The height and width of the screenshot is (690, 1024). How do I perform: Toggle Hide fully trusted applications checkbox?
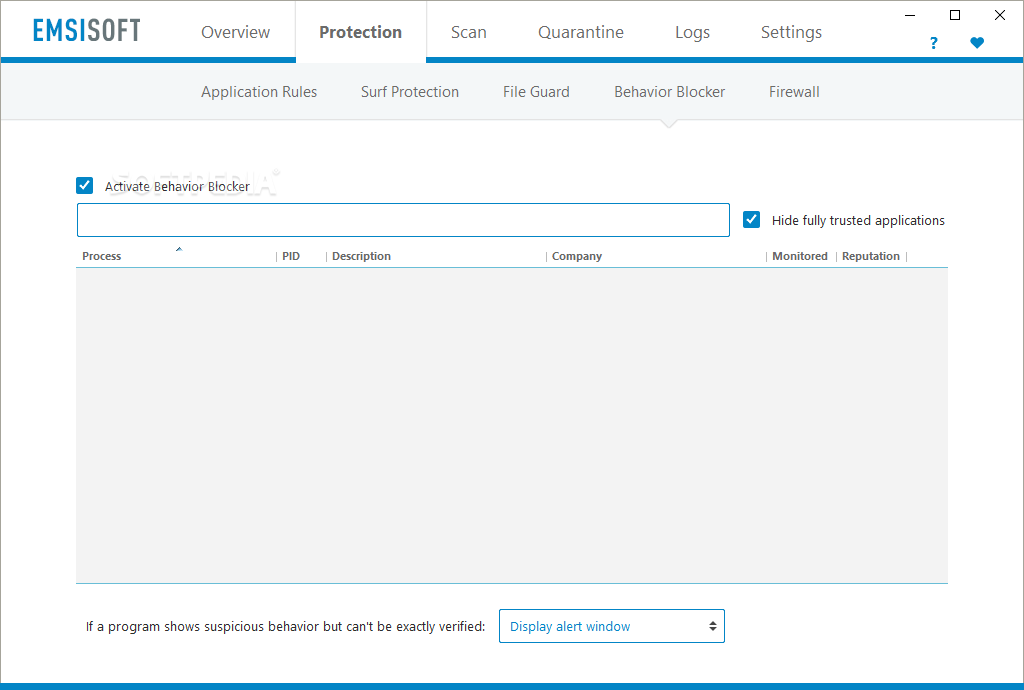coord(752,220)
